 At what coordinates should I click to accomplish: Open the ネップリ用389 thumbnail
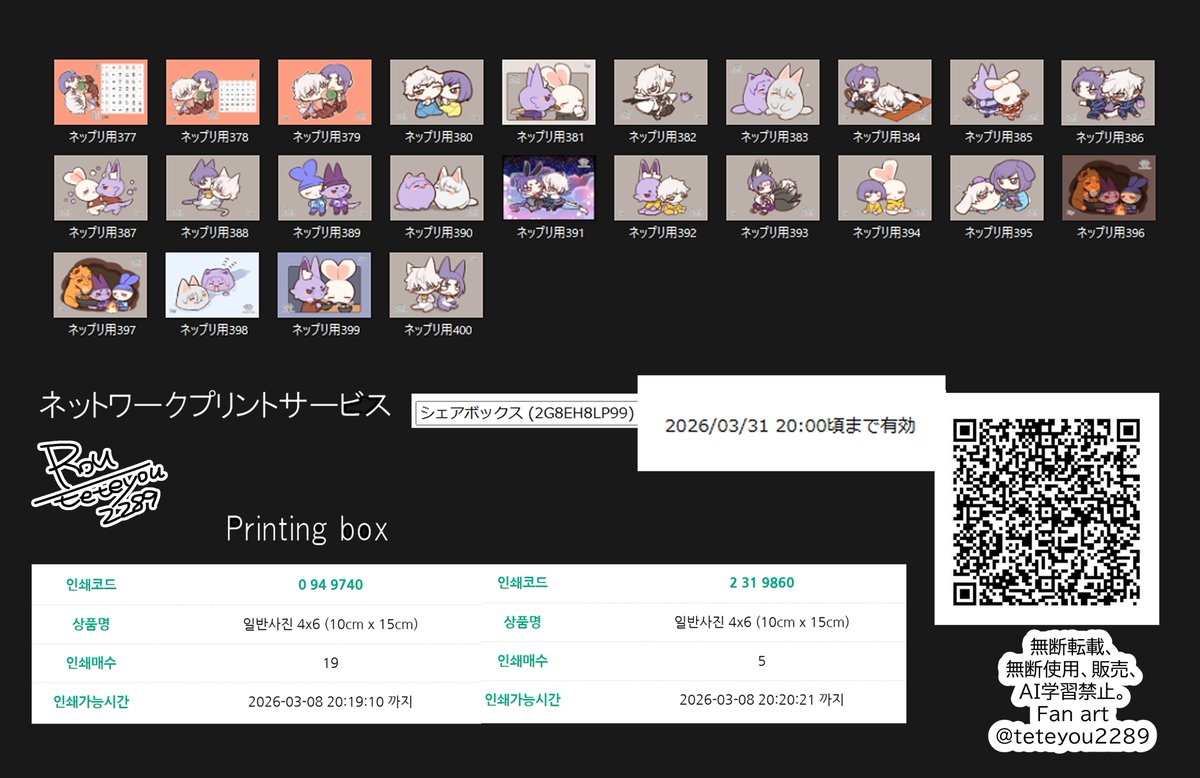point(325,188)
